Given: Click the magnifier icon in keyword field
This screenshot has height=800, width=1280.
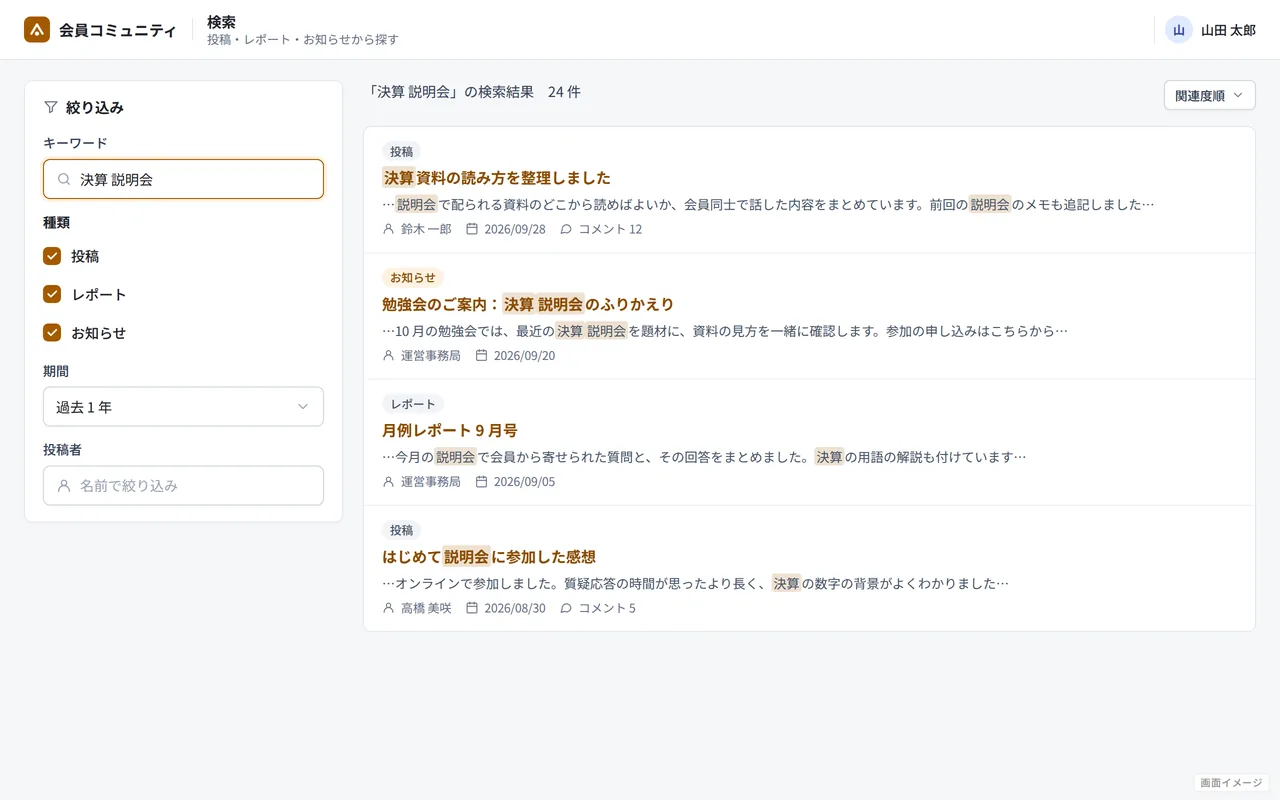Looking at the screenshot, I should [64, 180].
